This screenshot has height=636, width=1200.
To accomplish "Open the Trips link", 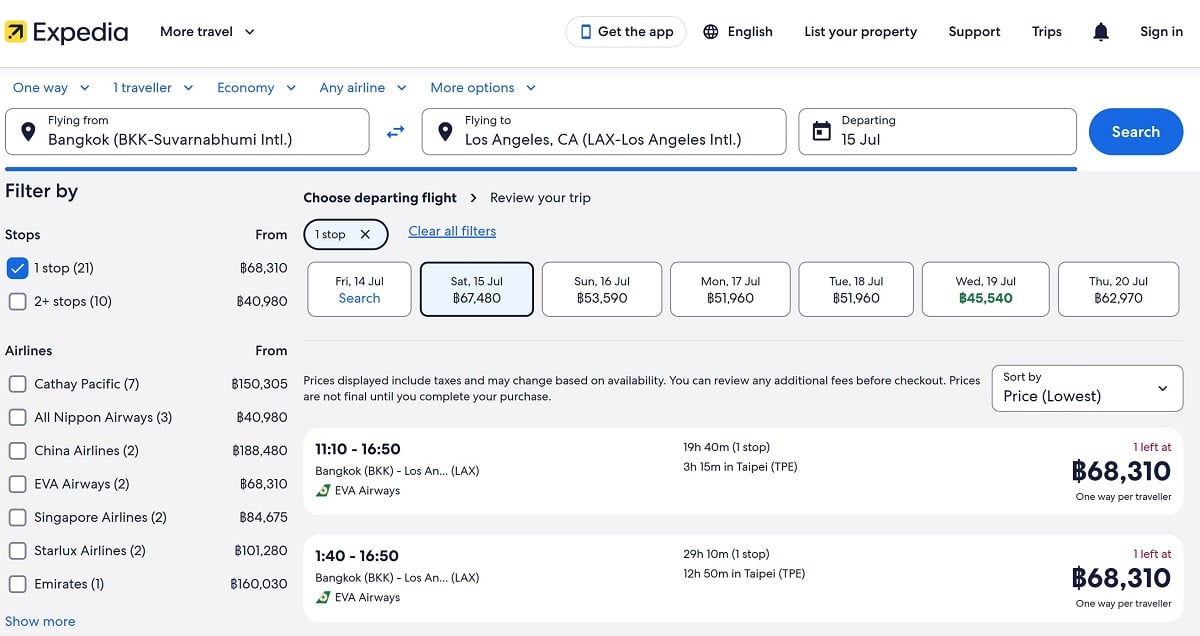I will pyautogui.click(x=1047, y=32).
